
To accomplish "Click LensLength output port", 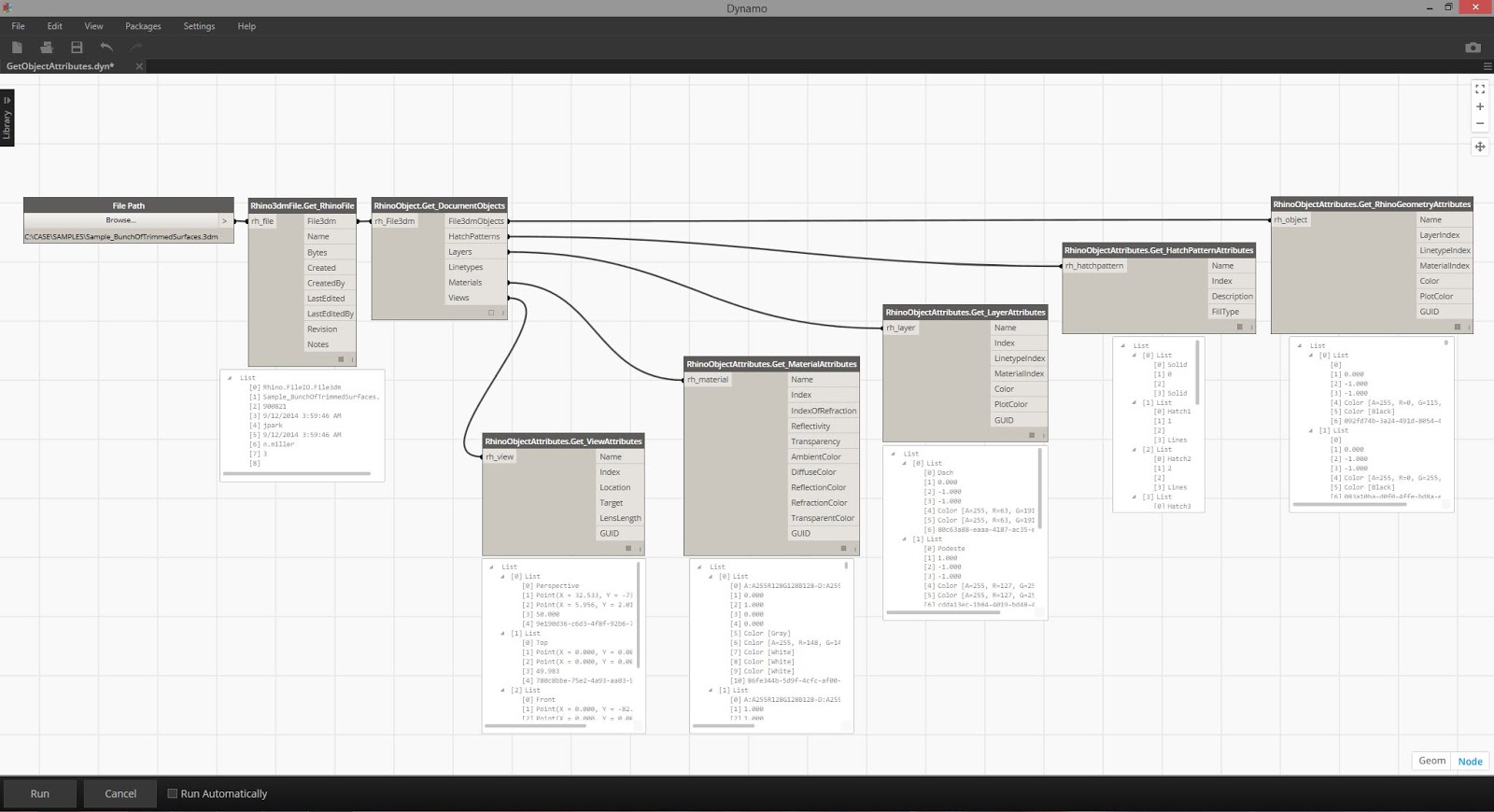I will pos(620,518).
